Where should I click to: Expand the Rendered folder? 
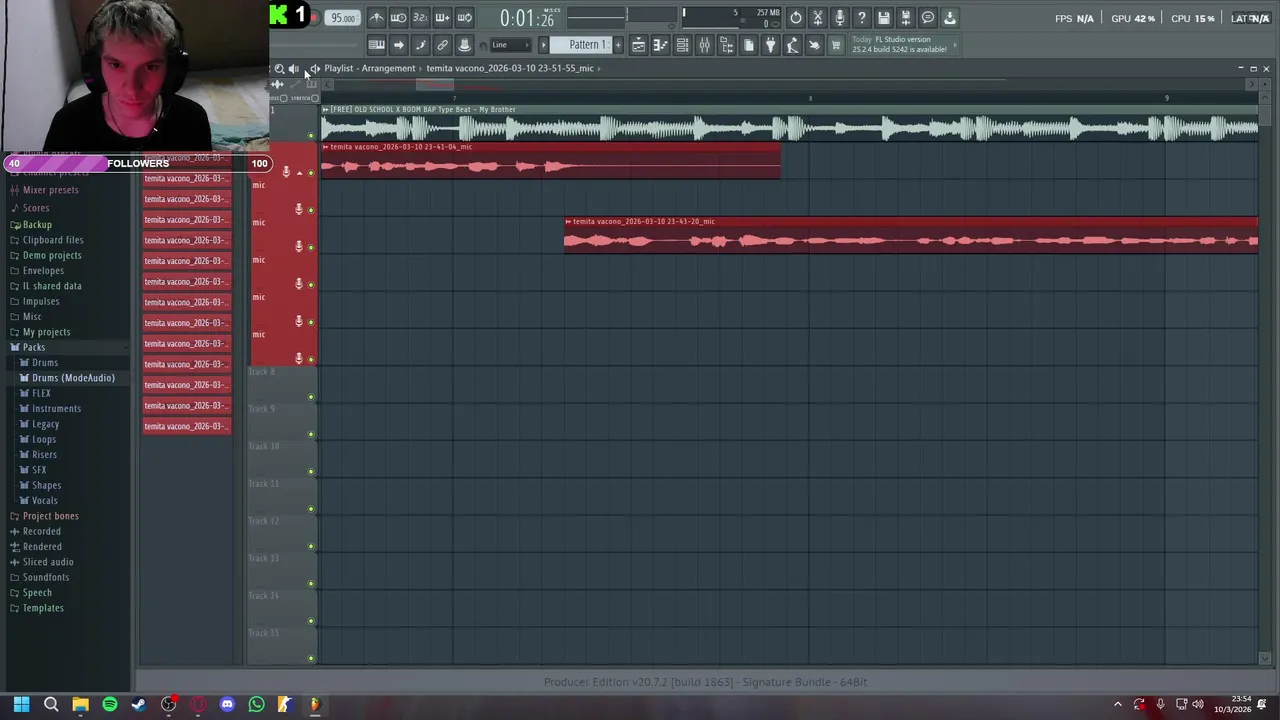point(42,546)
